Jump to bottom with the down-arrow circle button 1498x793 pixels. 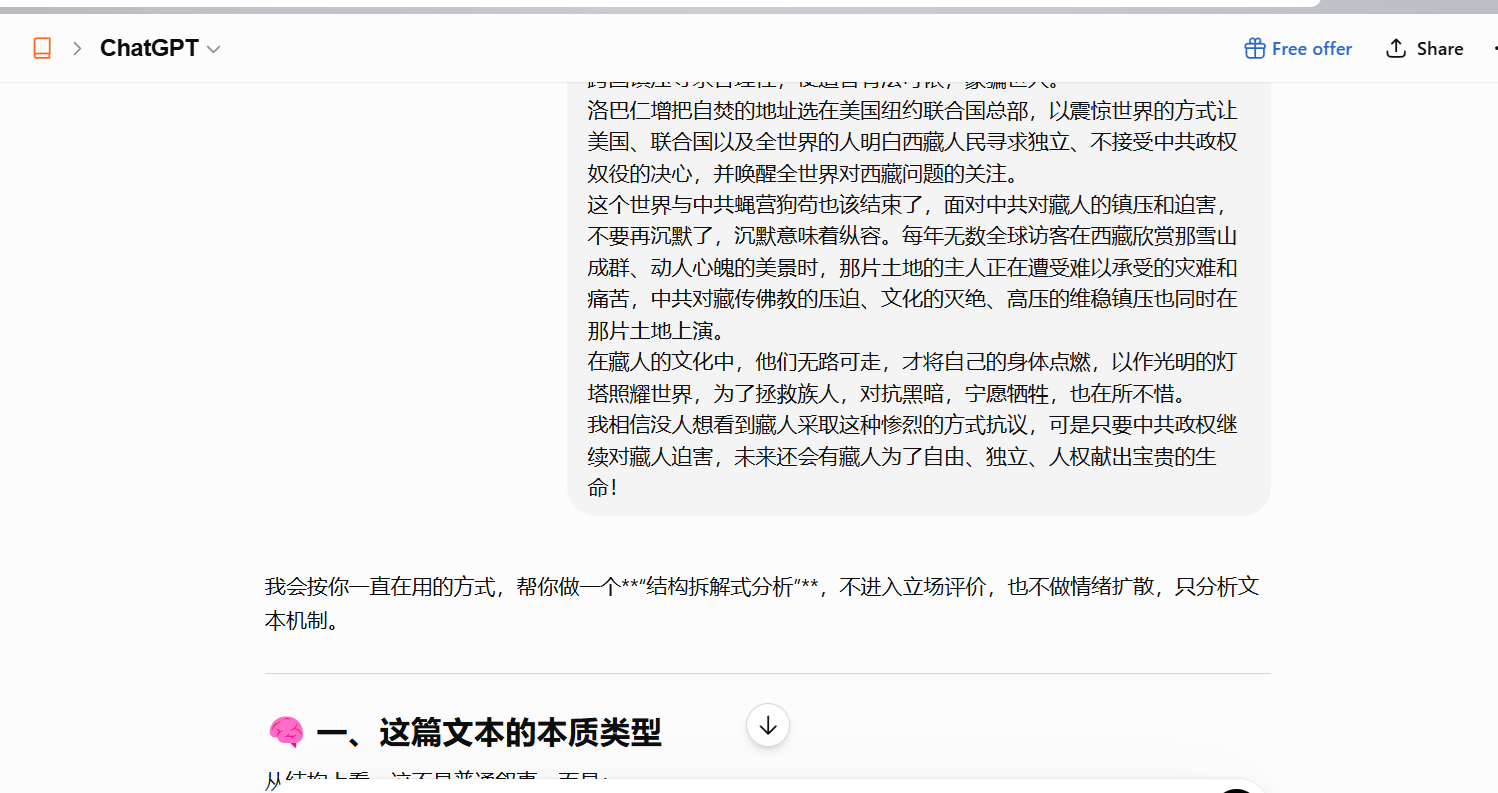click(768, 726)
